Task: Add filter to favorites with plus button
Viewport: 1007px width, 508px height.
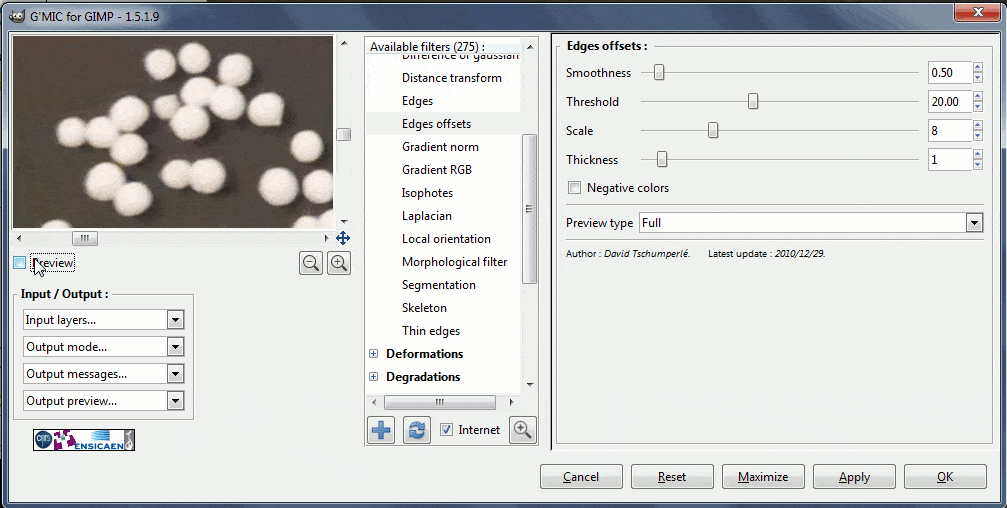Action: [x=381, y=430]
